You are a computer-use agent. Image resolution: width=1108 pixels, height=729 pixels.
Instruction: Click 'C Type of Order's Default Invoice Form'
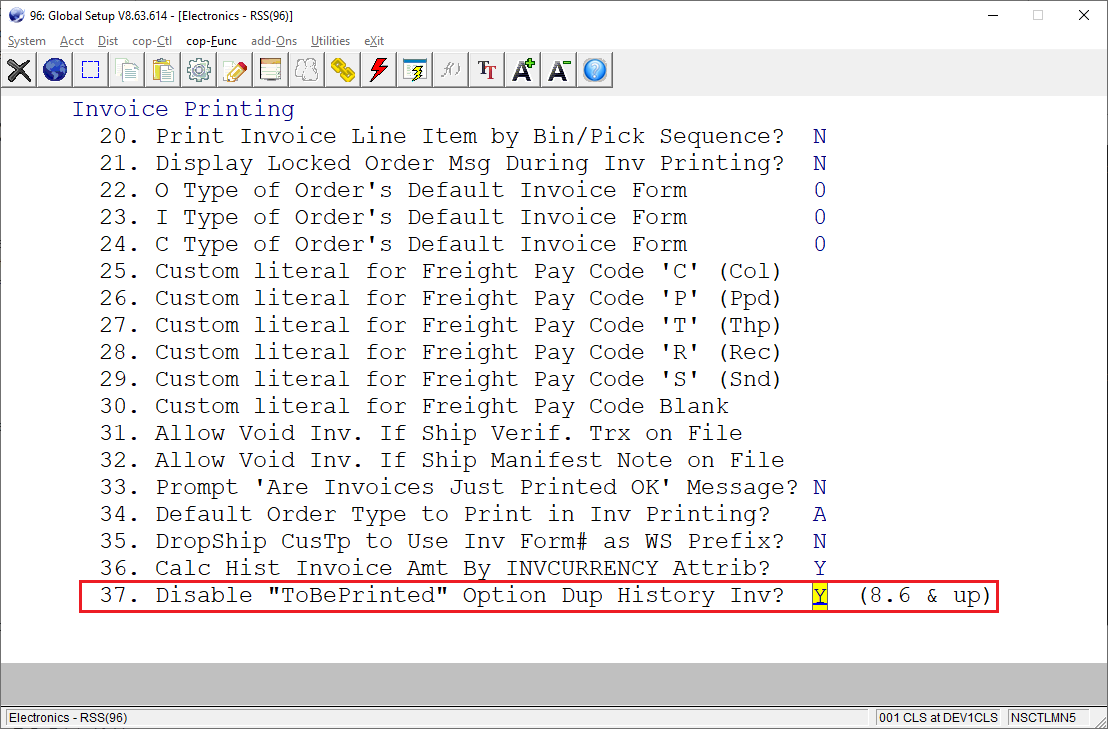(421, 244)
